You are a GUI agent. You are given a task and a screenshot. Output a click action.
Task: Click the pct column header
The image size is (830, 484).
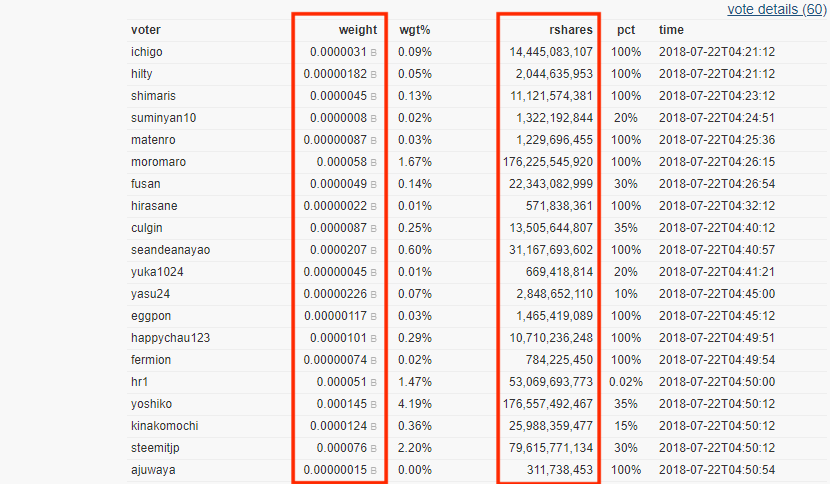(x=626, y=30)
